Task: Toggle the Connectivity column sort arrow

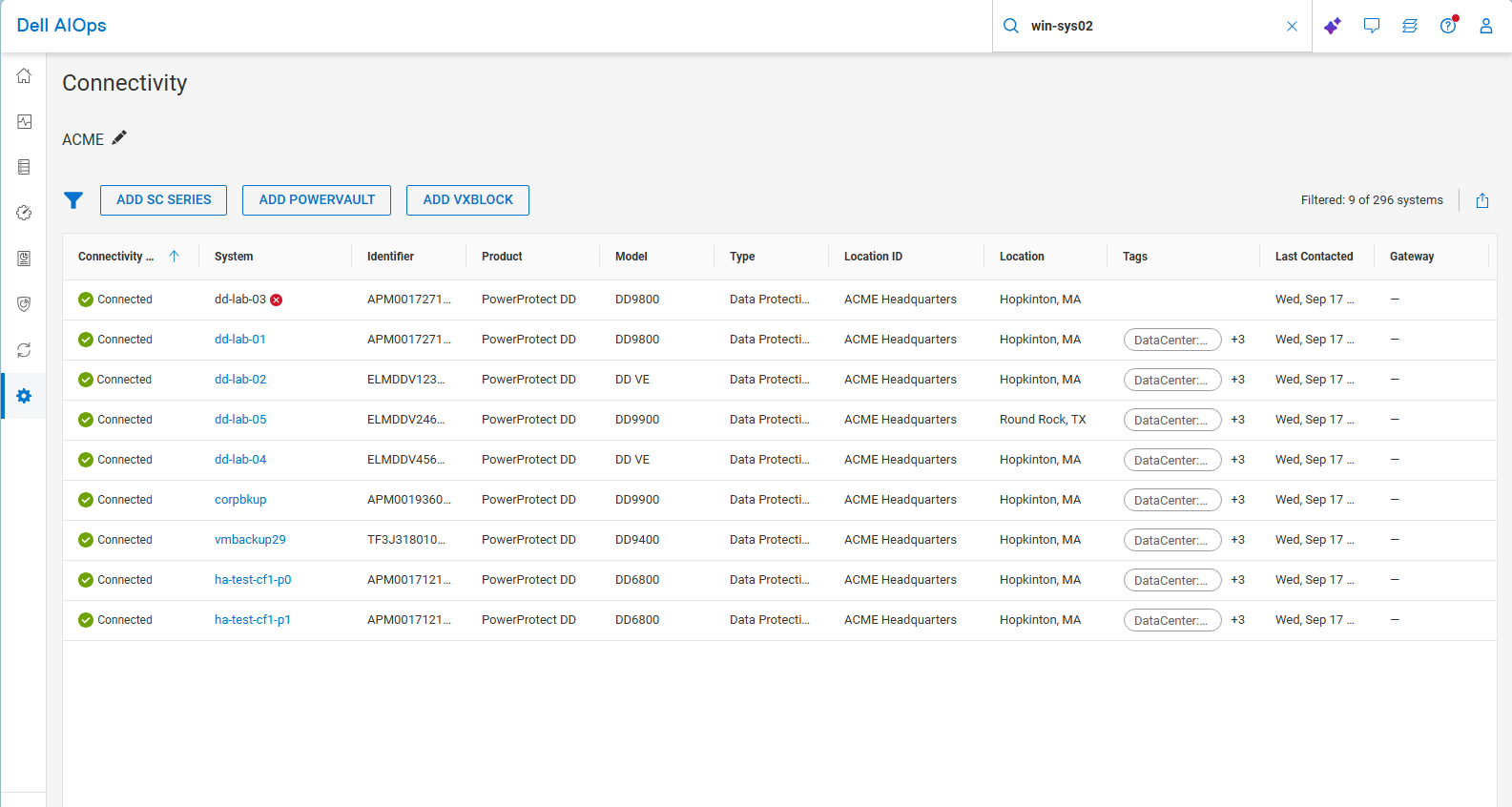Action: point(174,256)
